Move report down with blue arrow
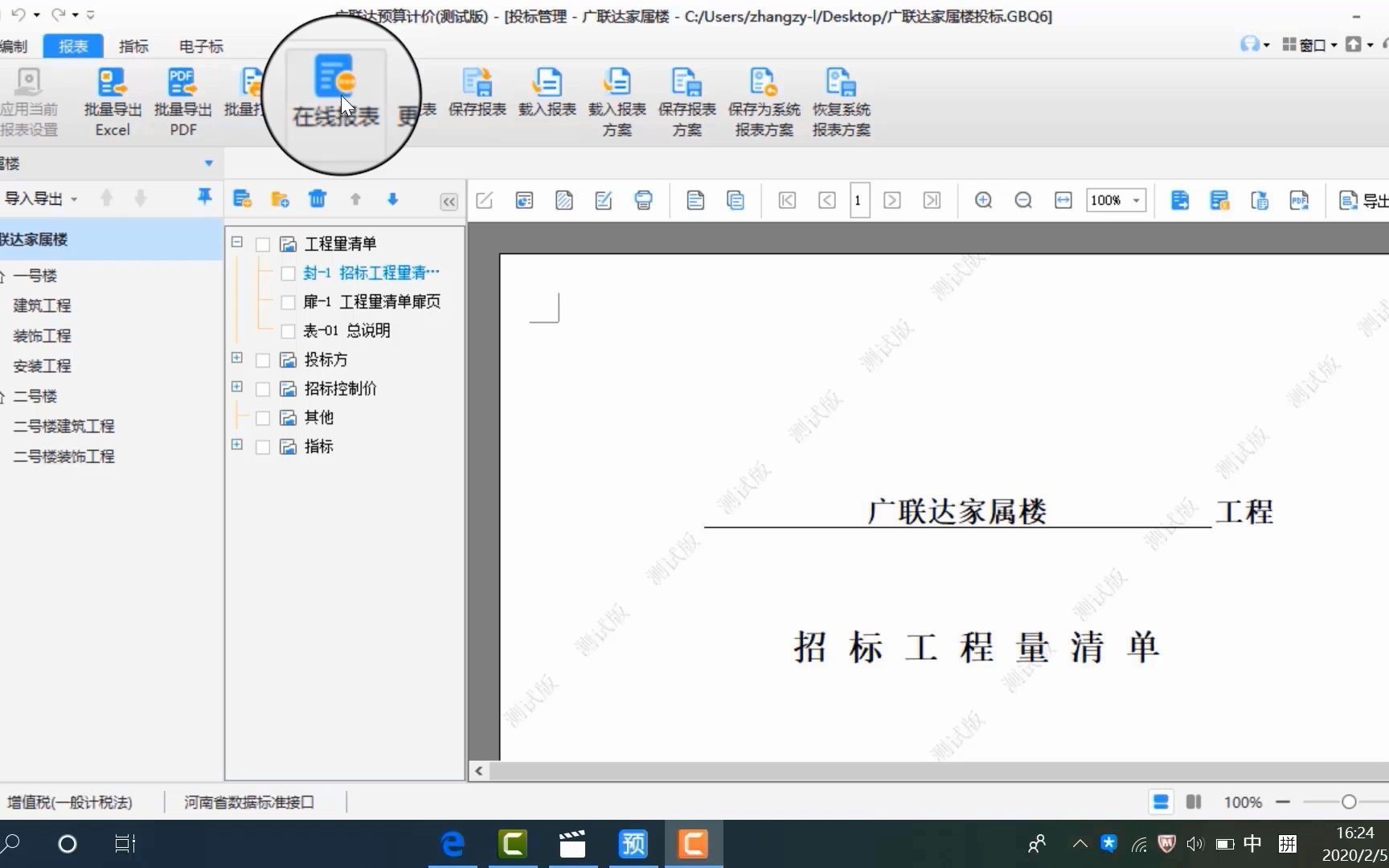 (x=393, y=199)
